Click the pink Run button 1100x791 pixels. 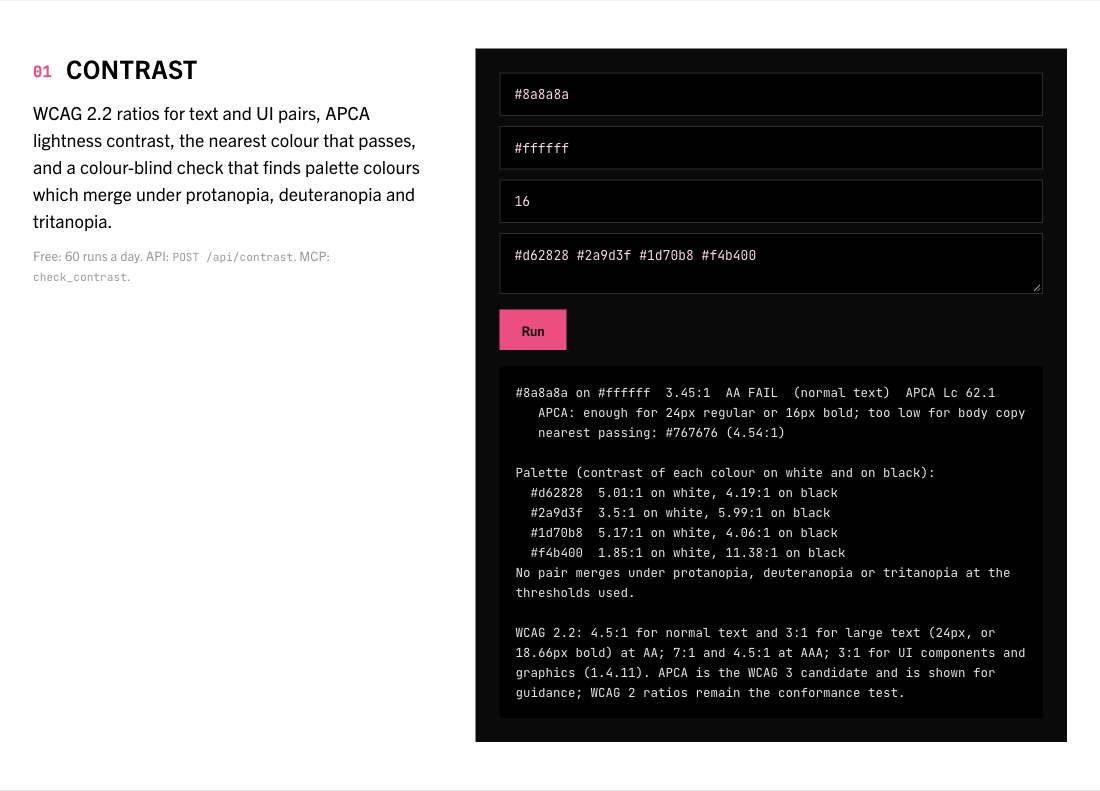click(532, 330)
